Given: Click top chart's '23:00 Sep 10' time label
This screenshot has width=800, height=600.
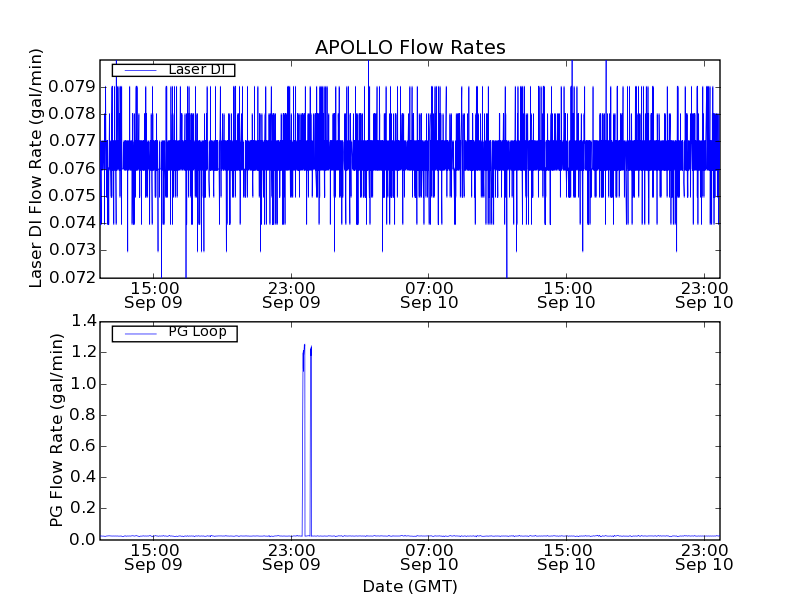Looking at the screenshot, I should click(704, 295).
